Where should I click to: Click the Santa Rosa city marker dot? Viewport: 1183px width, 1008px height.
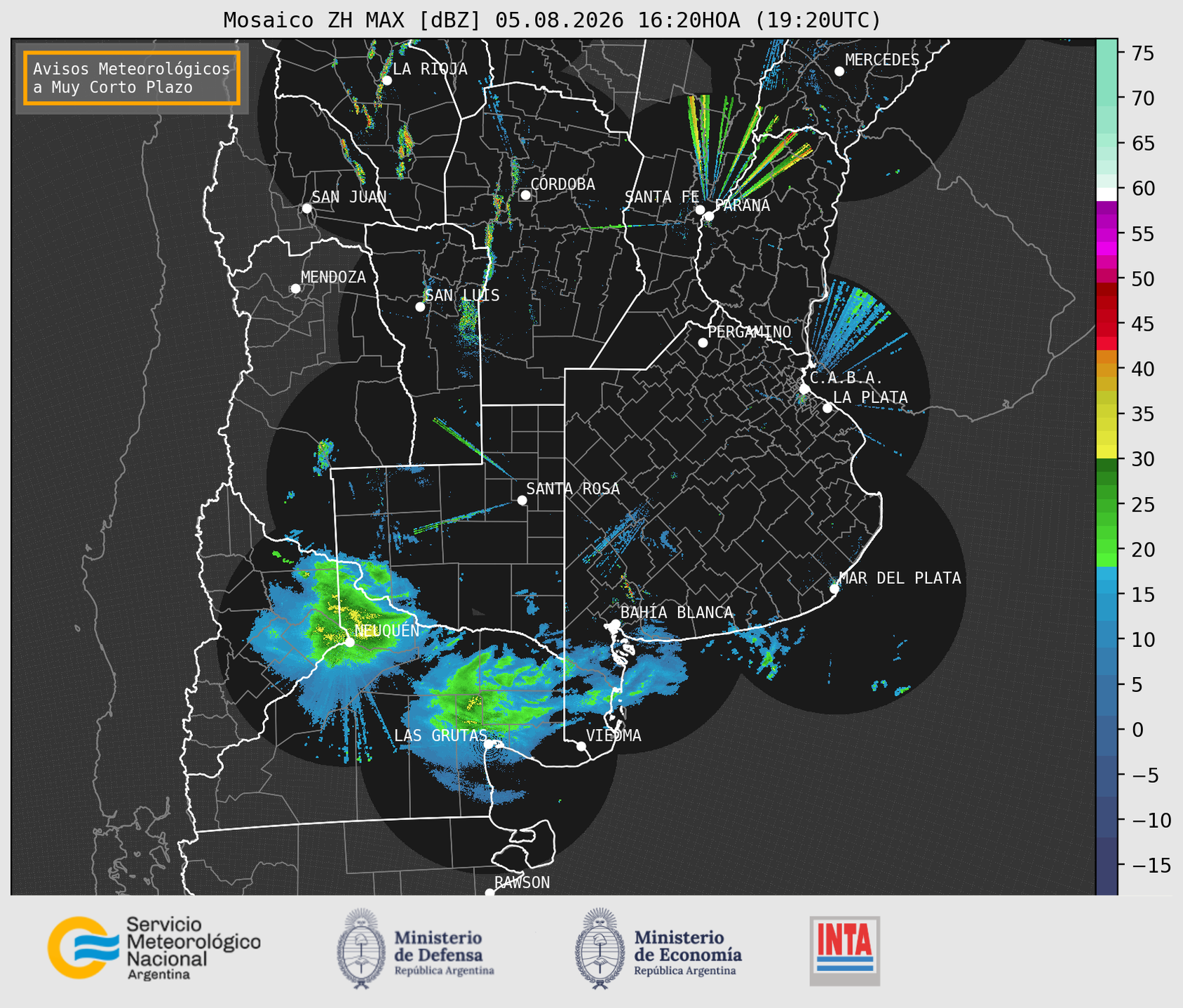pyautogui.click(x=522, y=500)
